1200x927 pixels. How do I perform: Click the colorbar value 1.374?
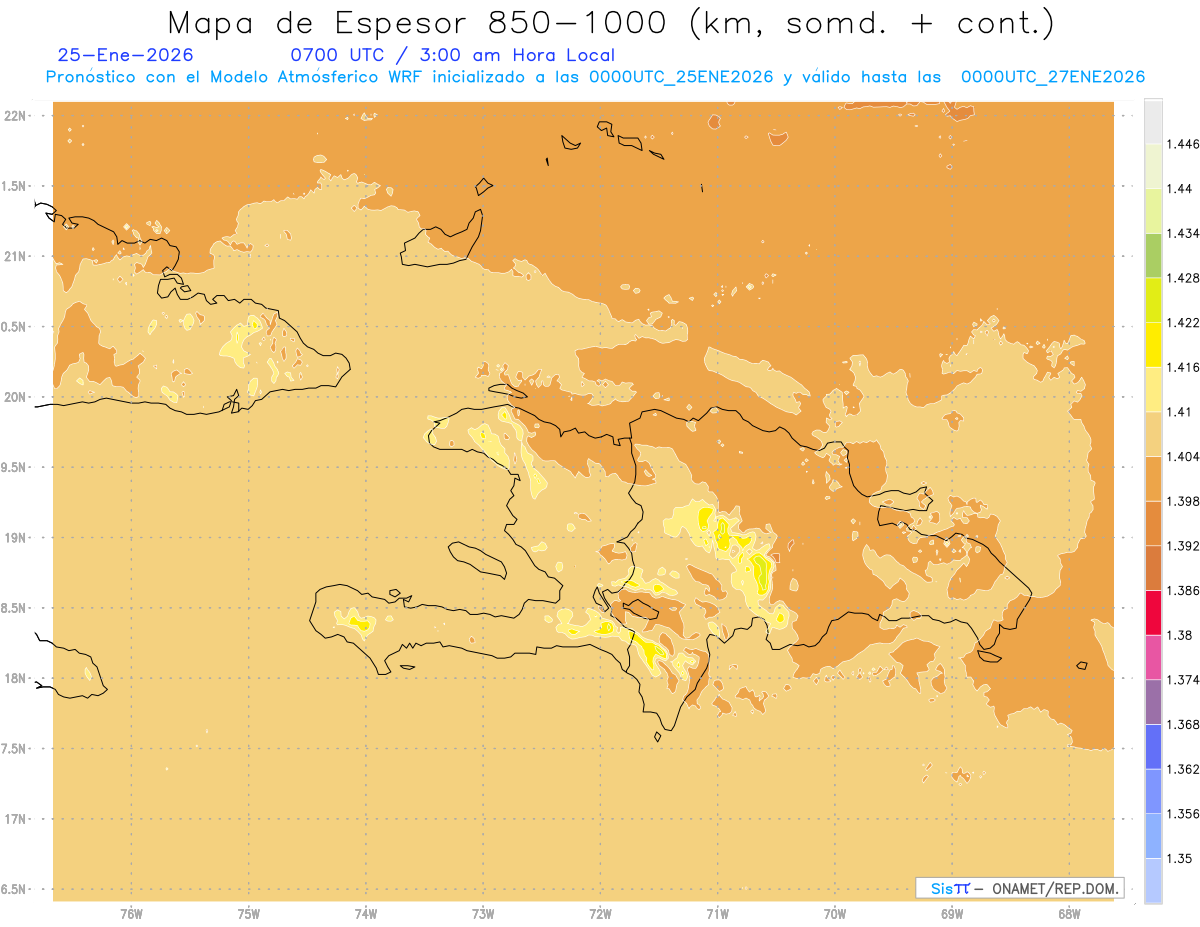tap(1184, 680)
